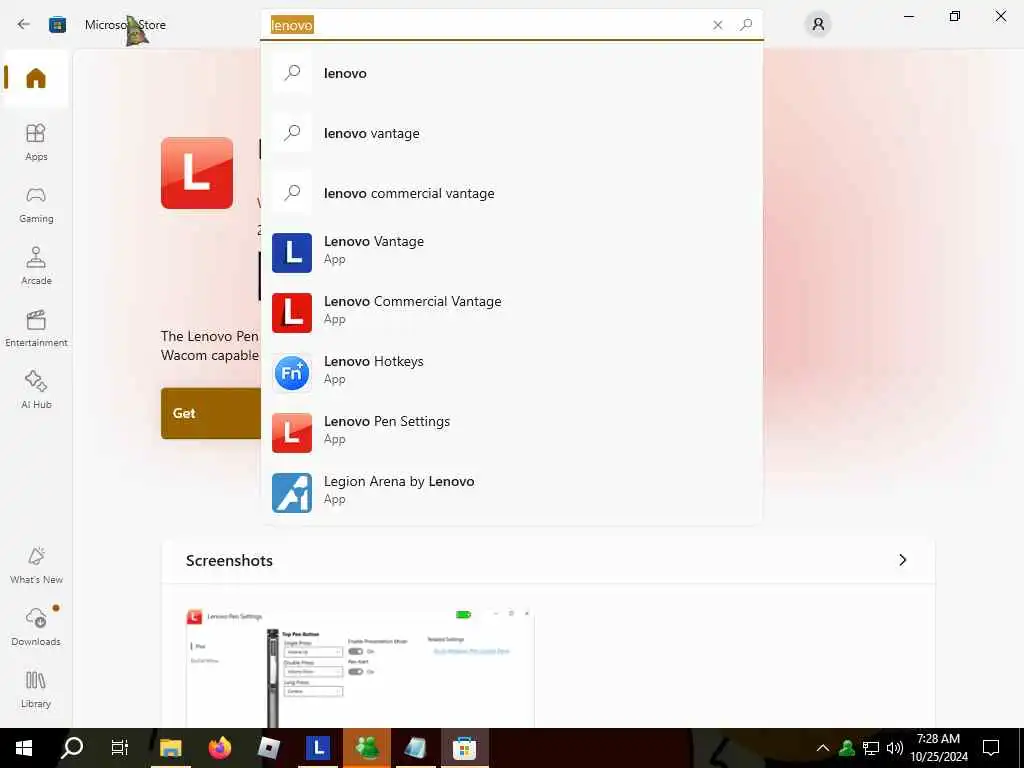Click the Get button
The height and width of the screenshot is (768, 1024).
(210, 413)
